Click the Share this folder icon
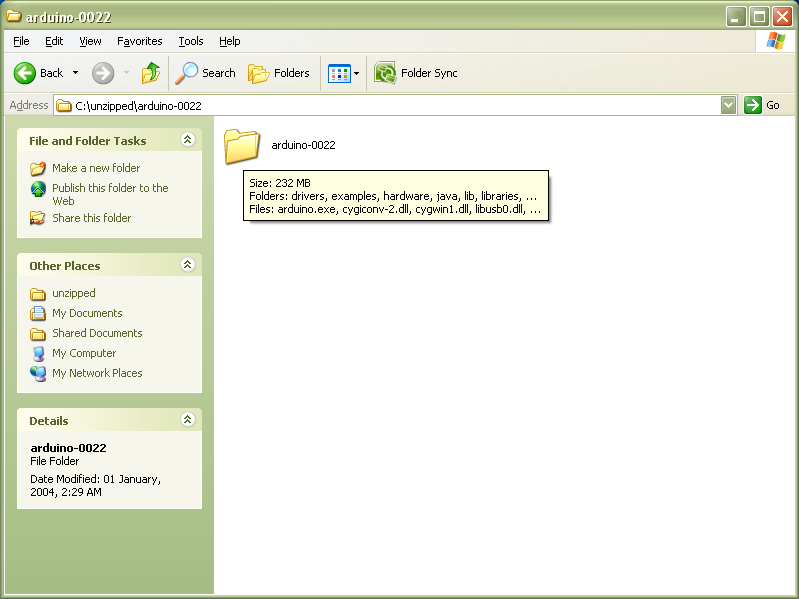799x599 pixels. point(38,218)
